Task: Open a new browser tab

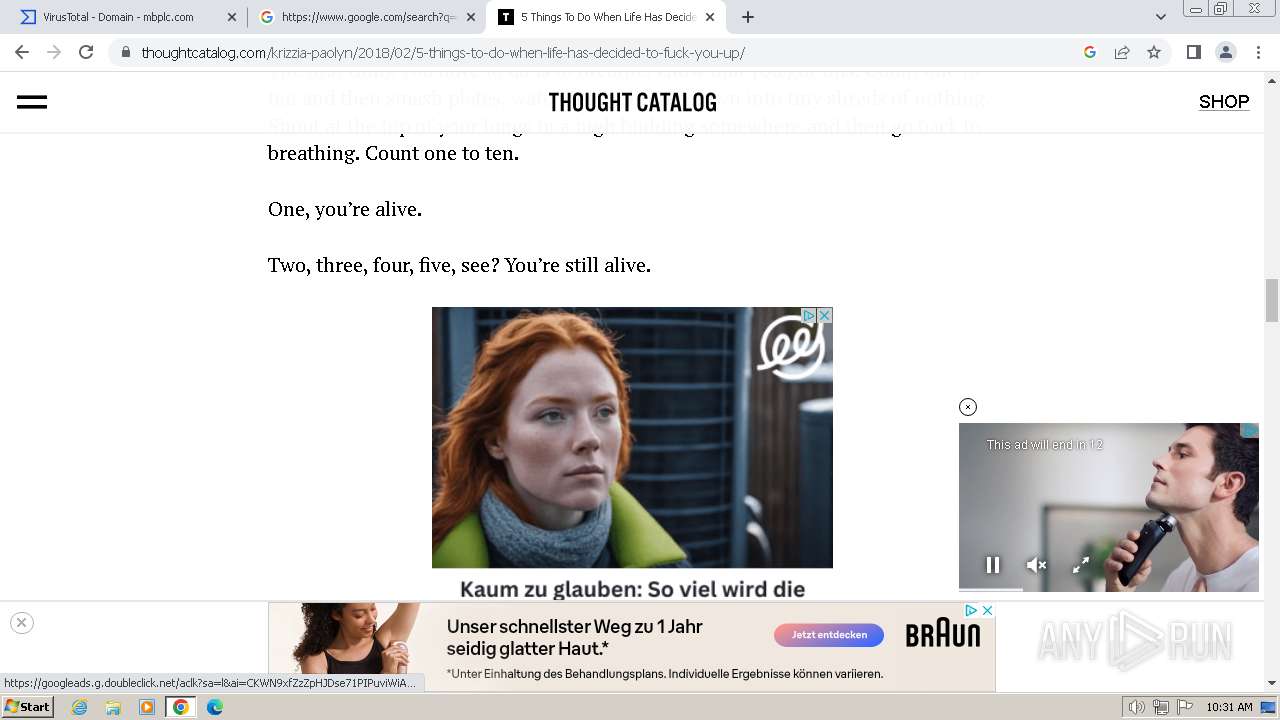Action: (x=747, y=17)
